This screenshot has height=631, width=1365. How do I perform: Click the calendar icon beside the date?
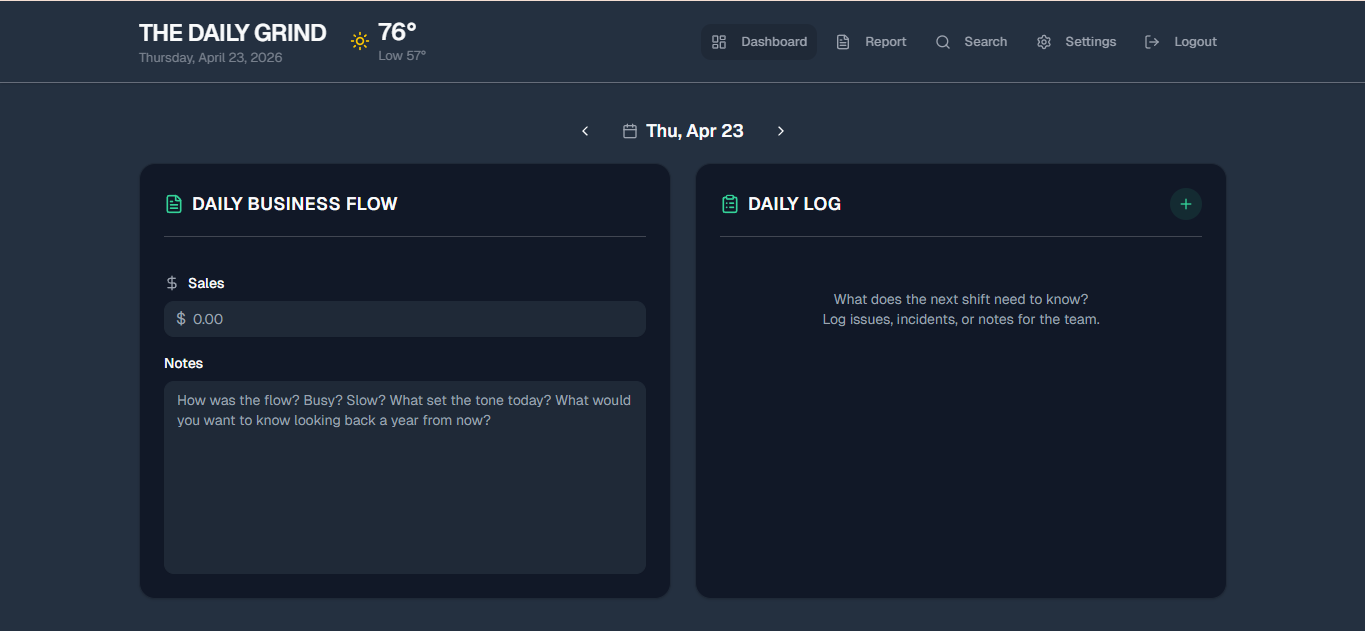pos(629,130)
